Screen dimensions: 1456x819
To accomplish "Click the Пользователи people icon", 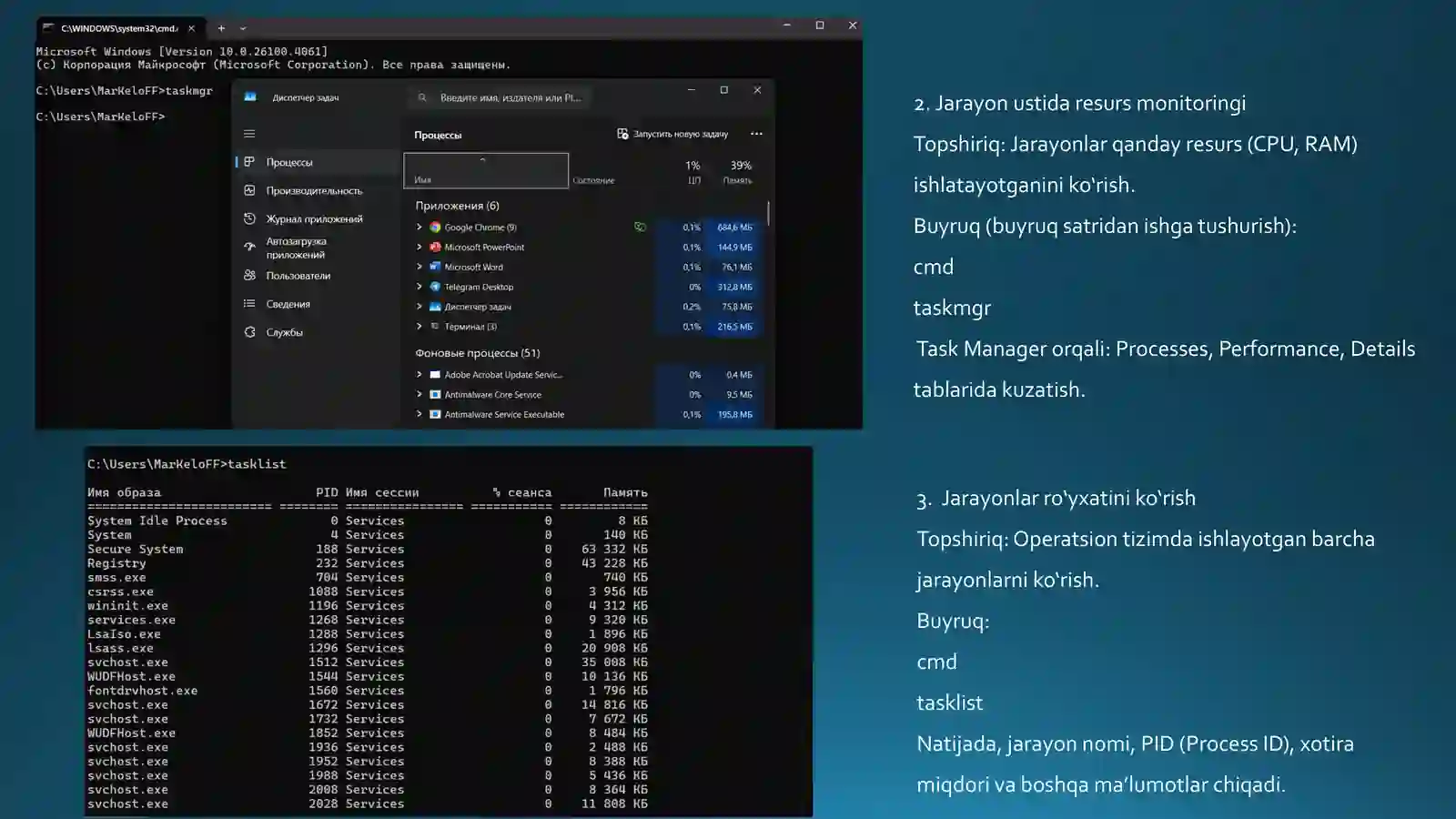I will pyautogui.click(x=249, y=275).
